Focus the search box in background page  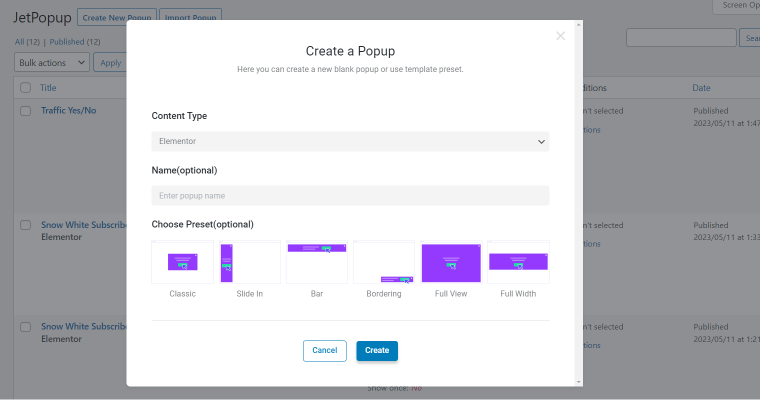pos(681,38)
